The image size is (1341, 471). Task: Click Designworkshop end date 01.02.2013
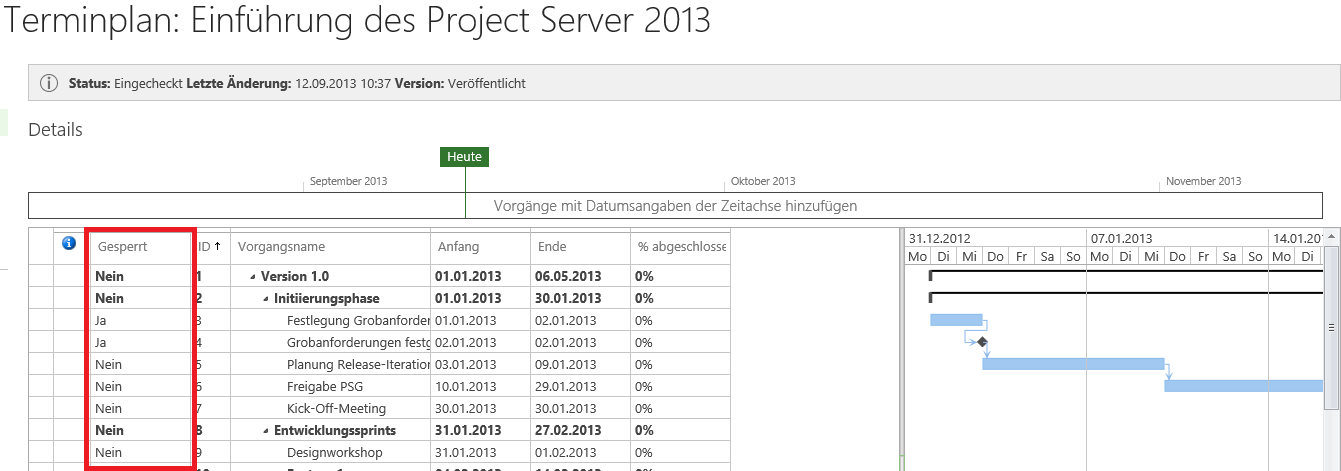[x=567, y=453]
